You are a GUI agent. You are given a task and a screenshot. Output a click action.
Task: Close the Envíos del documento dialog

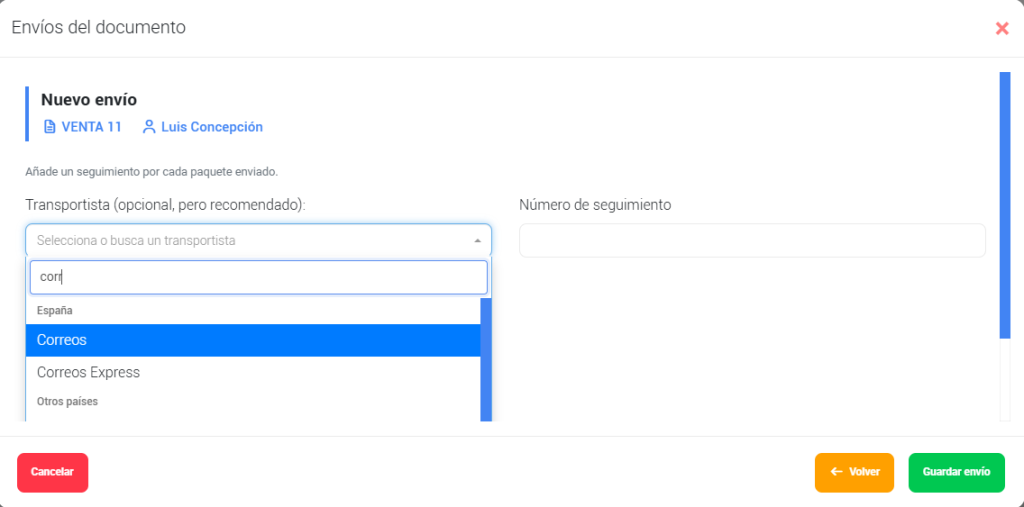click(1002, 28)
